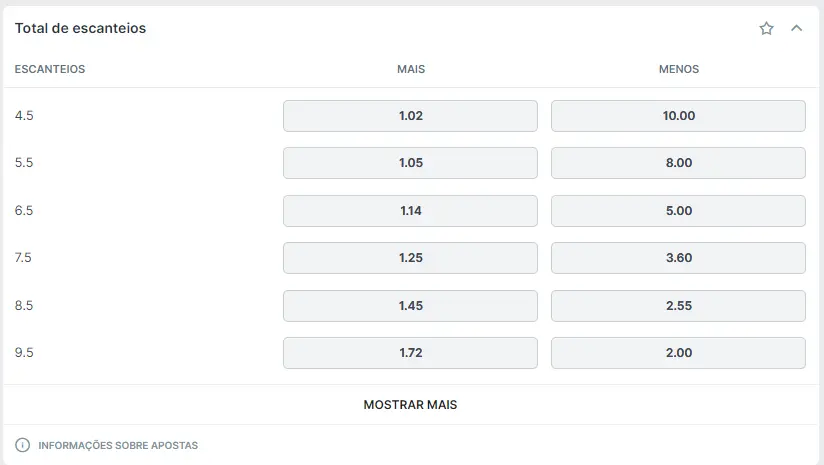Expand list with Mostrar Mais
Viewport: 824px width, 465px height.
tap(410, 405)
